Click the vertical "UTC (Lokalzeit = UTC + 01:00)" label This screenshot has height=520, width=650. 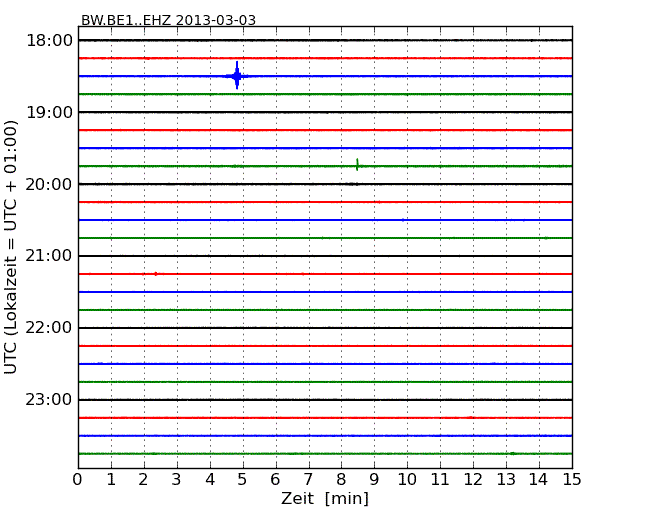tap(10, 247)
